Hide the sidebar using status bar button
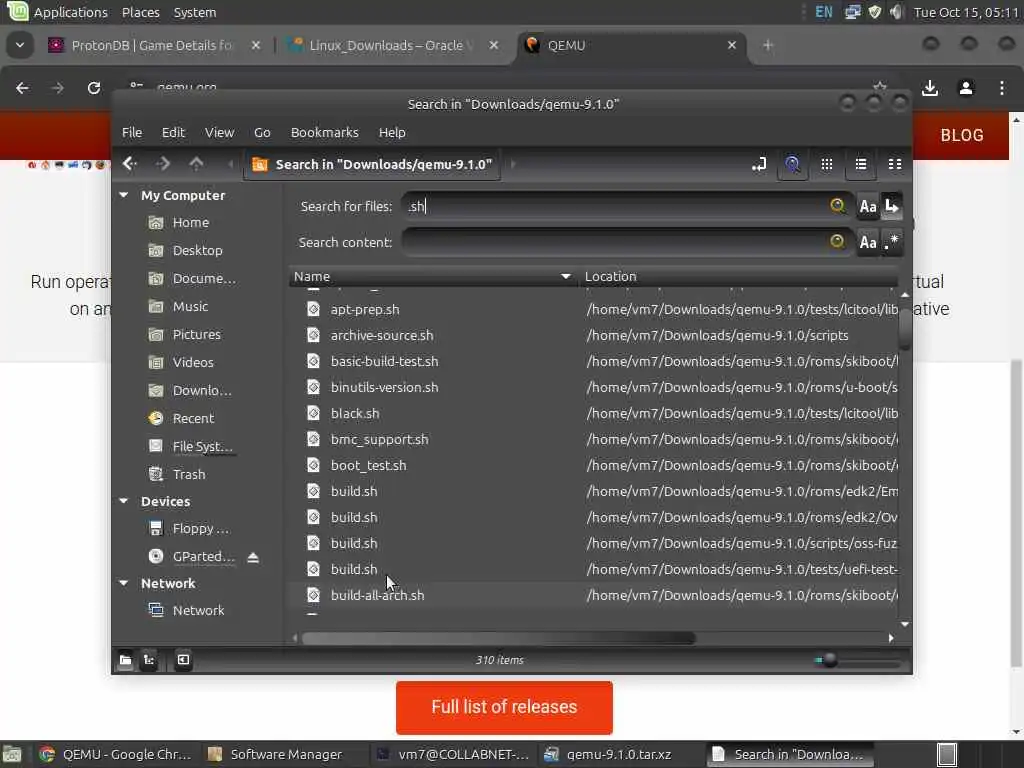The height and width of the screenshot is (768, 1024). pyautogui.click(x=184, y=660)
